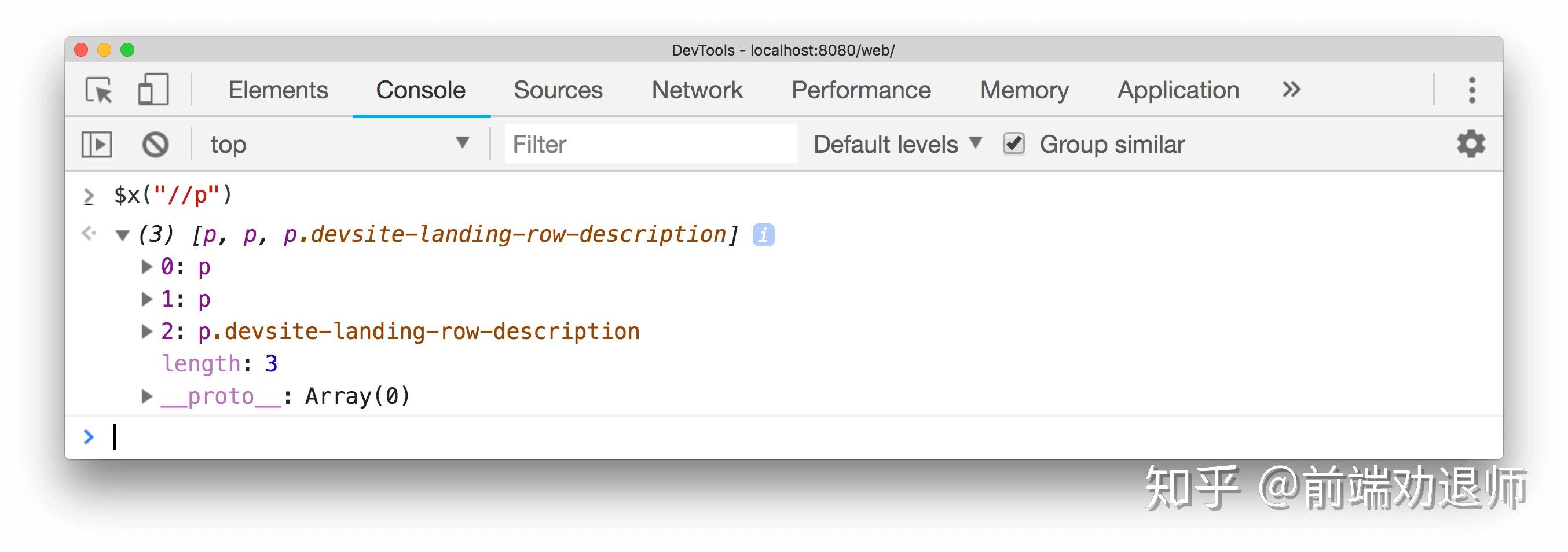
Task: Toggle the device toolbar icon
Action: (153, 90)
